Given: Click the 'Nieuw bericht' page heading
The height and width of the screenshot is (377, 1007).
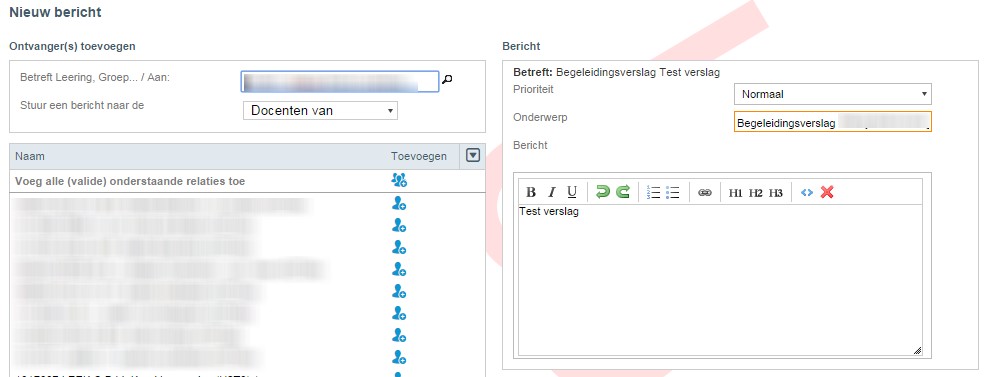Looking at the screenshot, I should tap(55, 12).
